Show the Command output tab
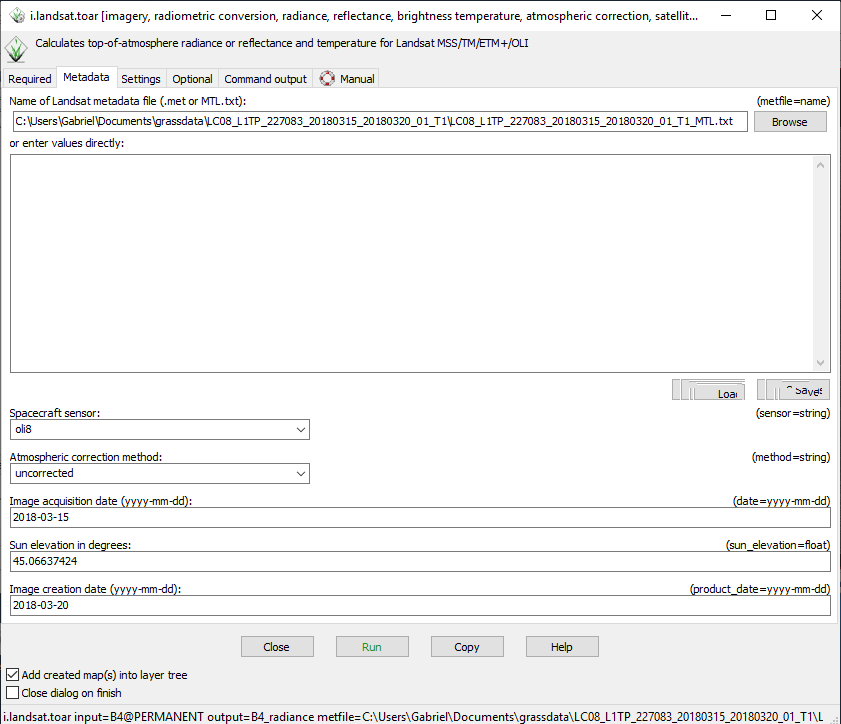Viewport: 841px width, 724px height. (x=265, y=79)
